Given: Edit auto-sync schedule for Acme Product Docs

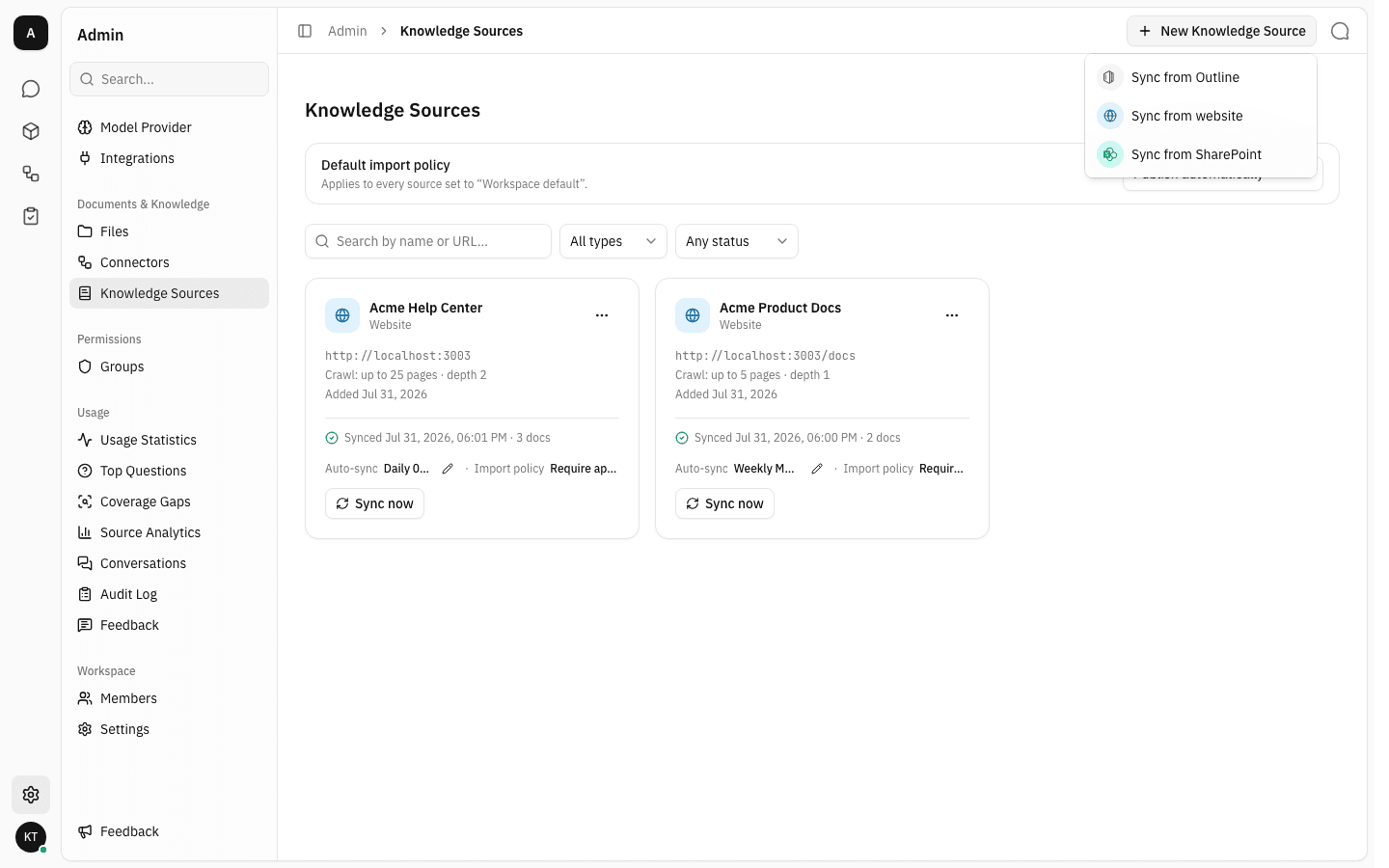Looking at the screenshot, I should tap(817, 469).
